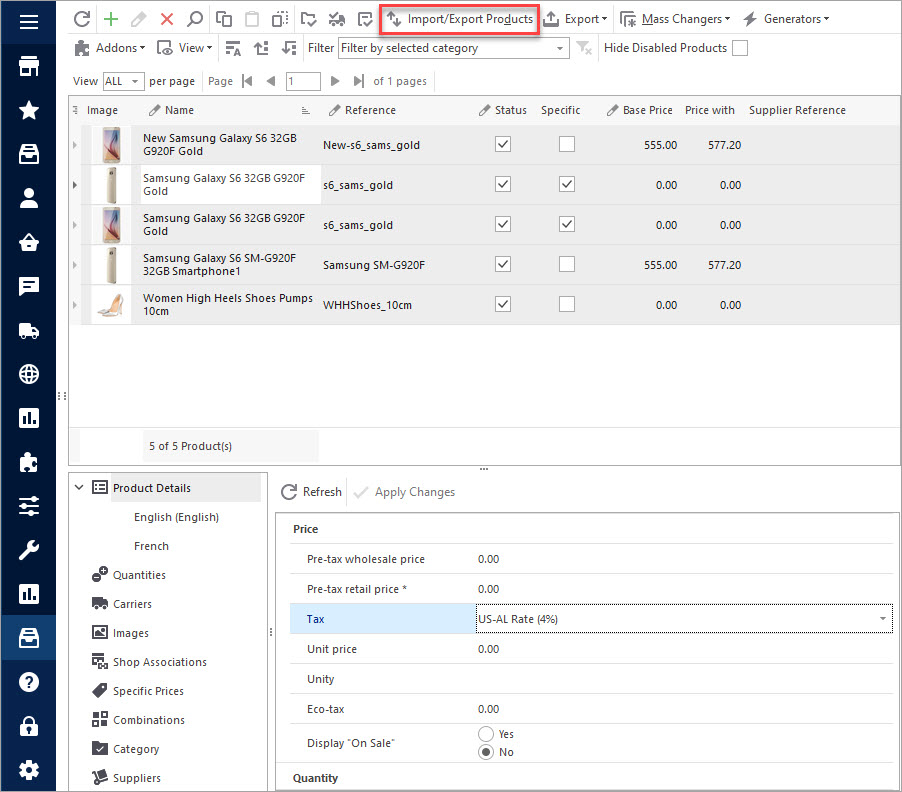Image resolution: width=902 pixels, height=792 pixels.
Task: Toggle Status checkbox for Samsung SM-G920F row
Action: [x=503, y=265]
